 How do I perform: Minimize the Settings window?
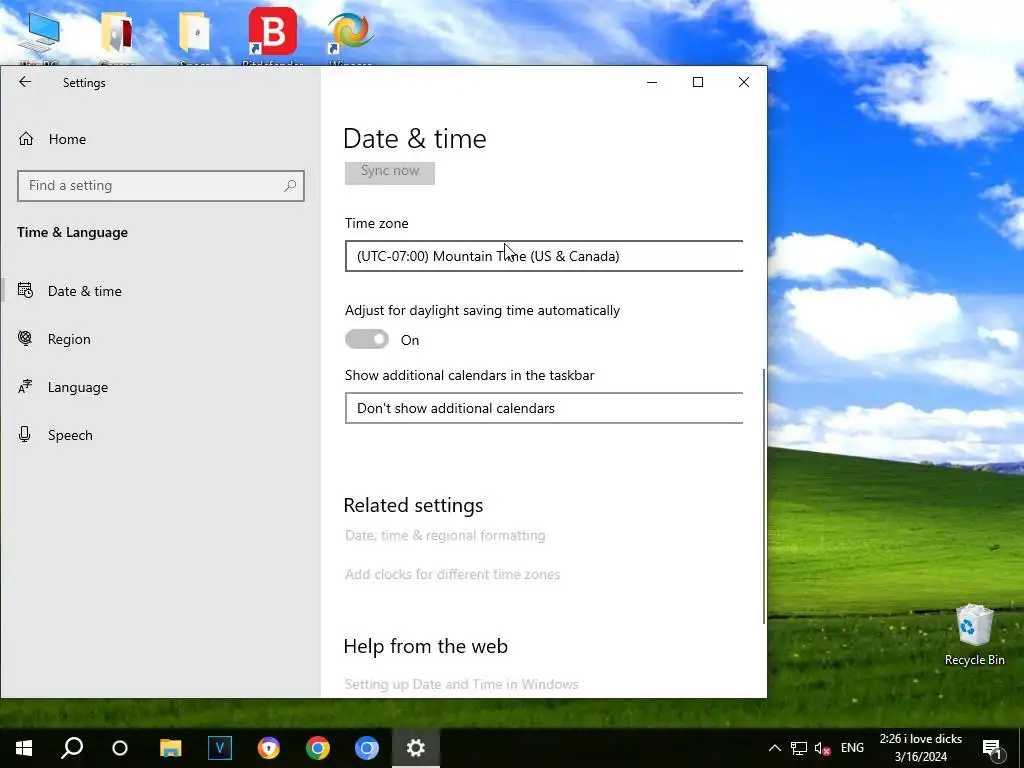point(652,82)
